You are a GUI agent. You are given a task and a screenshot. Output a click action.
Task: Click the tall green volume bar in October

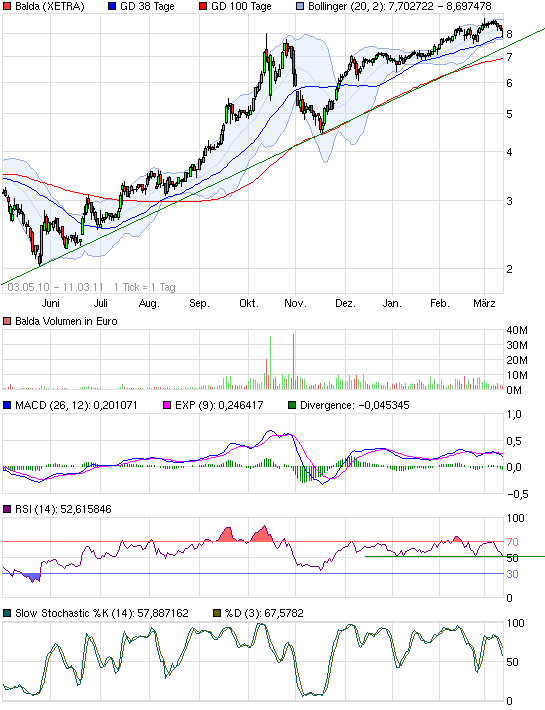click(270, 363)
